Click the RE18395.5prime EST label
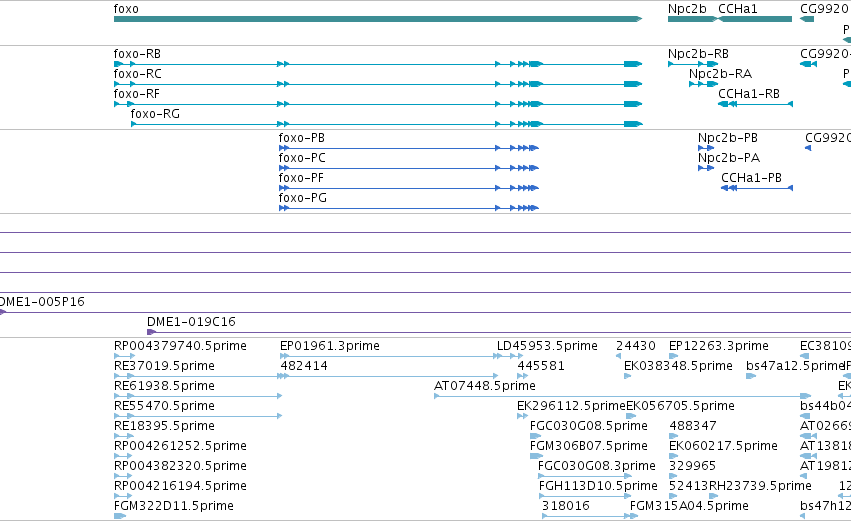Viewport: 851px width, 521px height. point(164,426)
